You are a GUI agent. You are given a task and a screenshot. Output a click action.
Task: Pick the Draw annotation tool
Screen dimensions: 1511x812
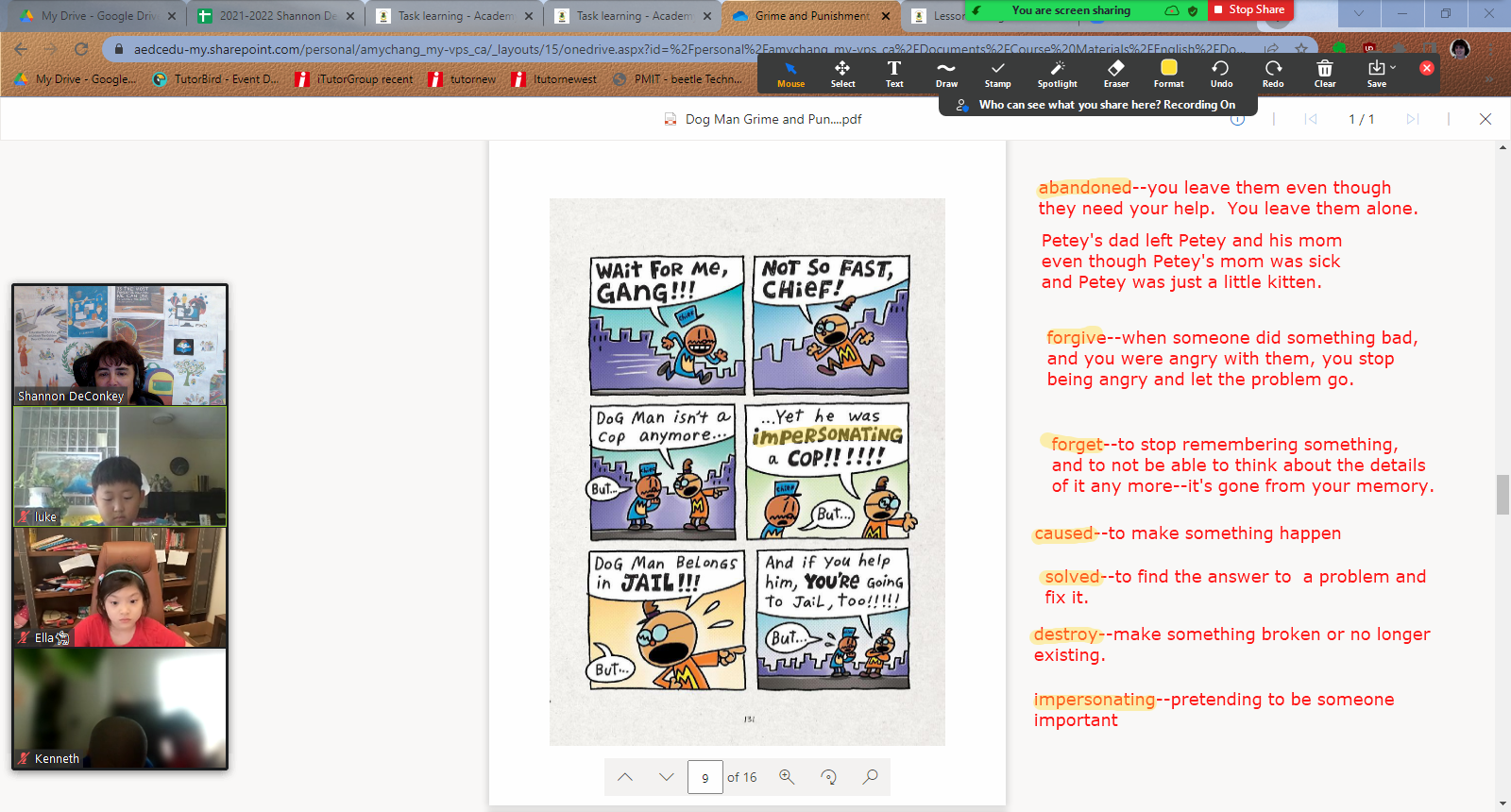coord(946,74)
